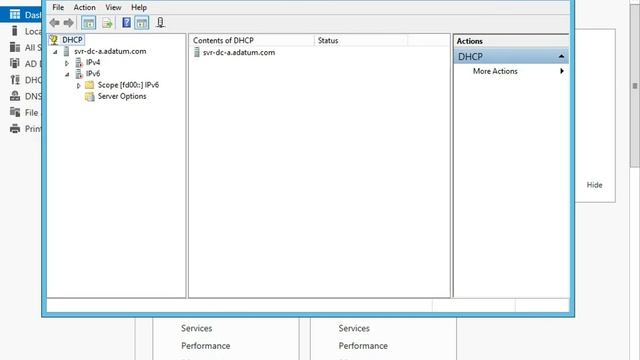The width and height of the screenshot is (640, 360).
Task: Click Print Services icon in Server Manager sidebar
Action: (x=15, y=129)
